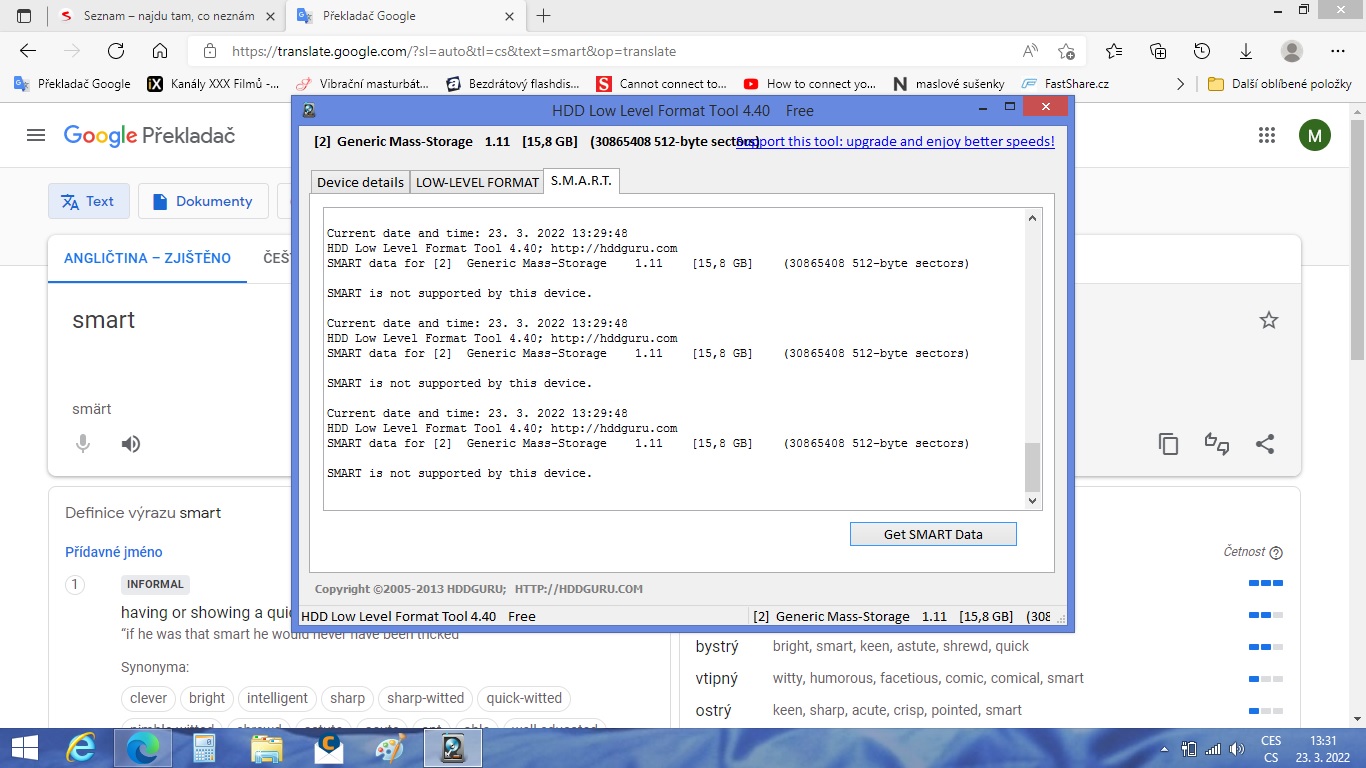The width and height of the screenshot is (1366, 768).
Task: Switch to the Seznam browser tab
Action: (x=168, y=16)
